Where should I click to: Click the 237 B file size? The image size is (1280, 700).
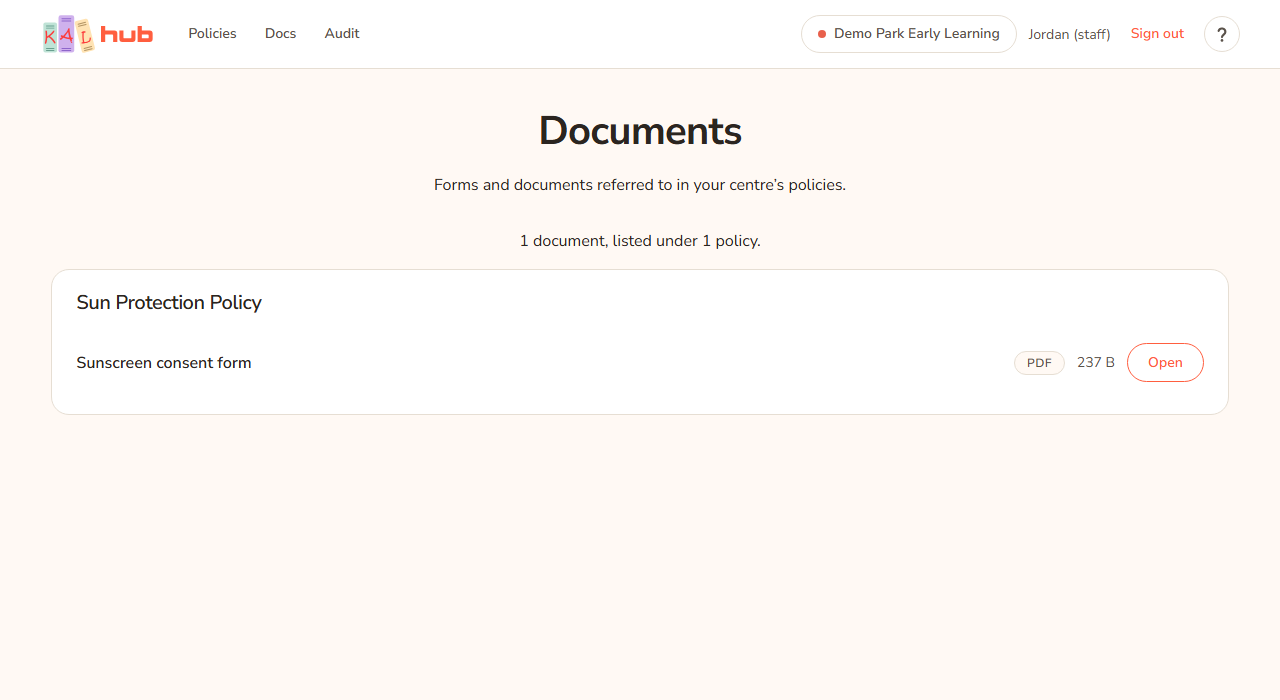(x=1096, y=363)
